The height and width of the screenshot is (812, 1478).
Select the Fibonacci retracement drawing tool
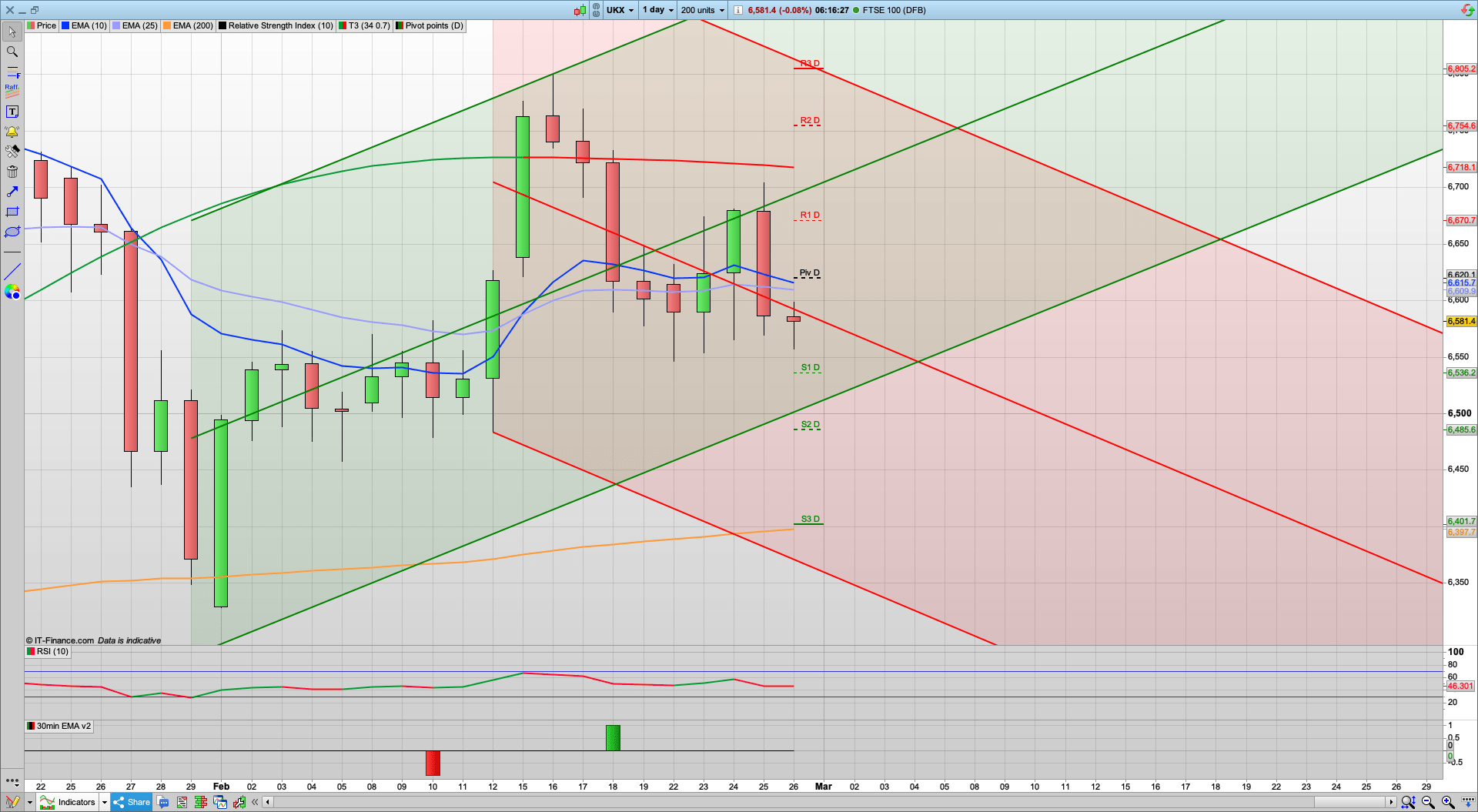tap(12, 72)
